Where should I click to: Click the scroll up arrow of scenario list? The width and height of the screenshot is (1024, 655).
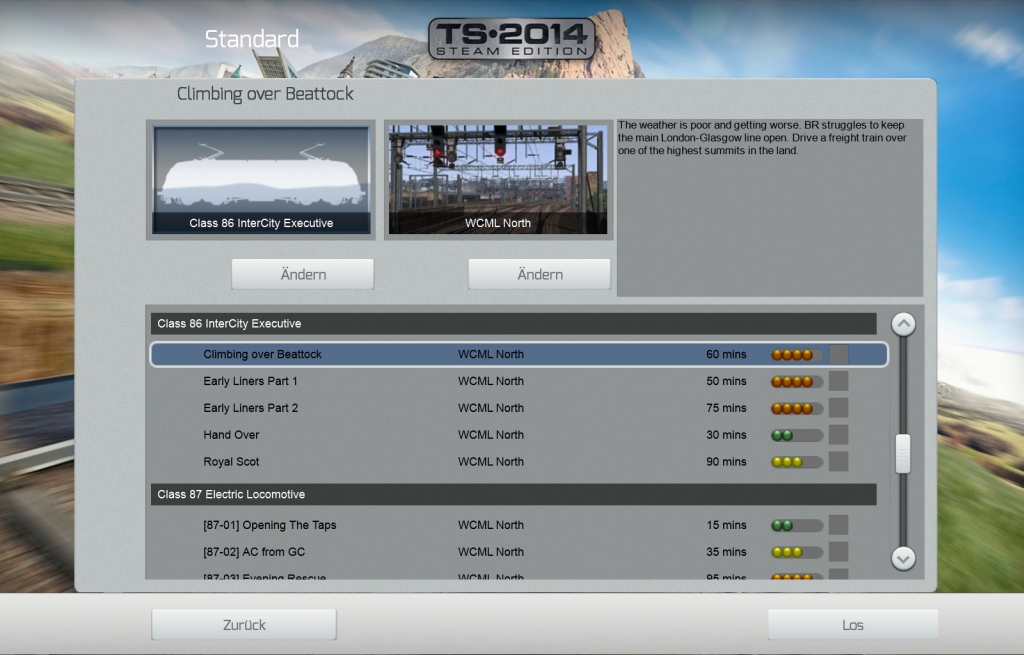[903, 324]
